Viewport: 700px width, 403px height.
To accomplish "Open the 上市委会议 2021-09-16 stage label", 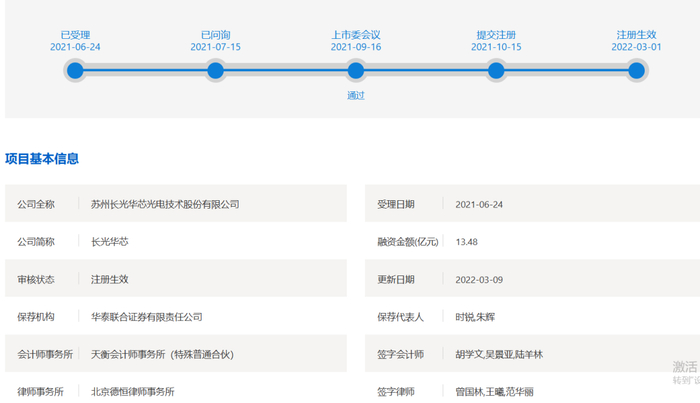I will click(x=356, y=41).
